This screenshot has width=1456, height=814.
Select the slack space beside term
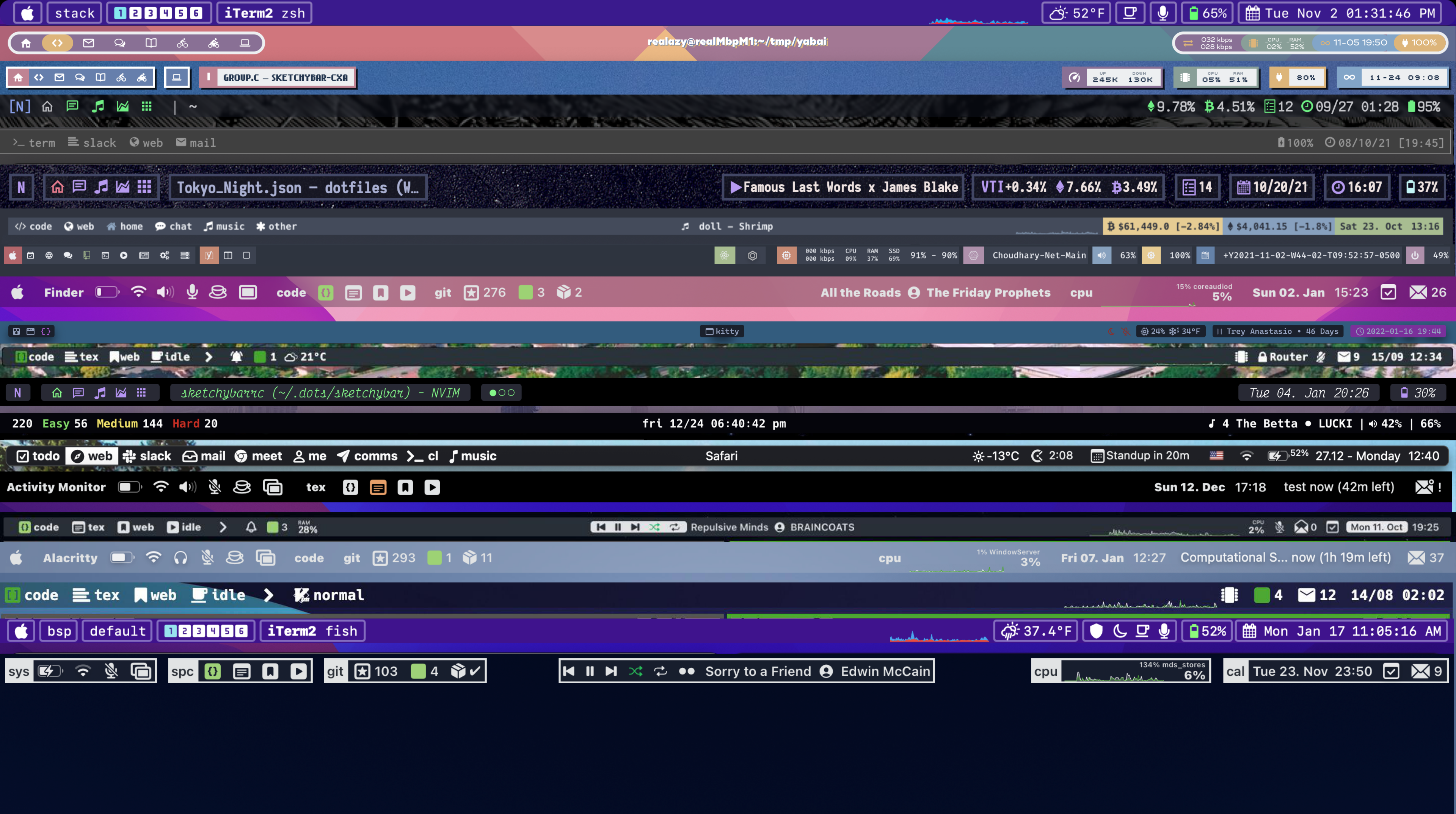click(92, 143)
